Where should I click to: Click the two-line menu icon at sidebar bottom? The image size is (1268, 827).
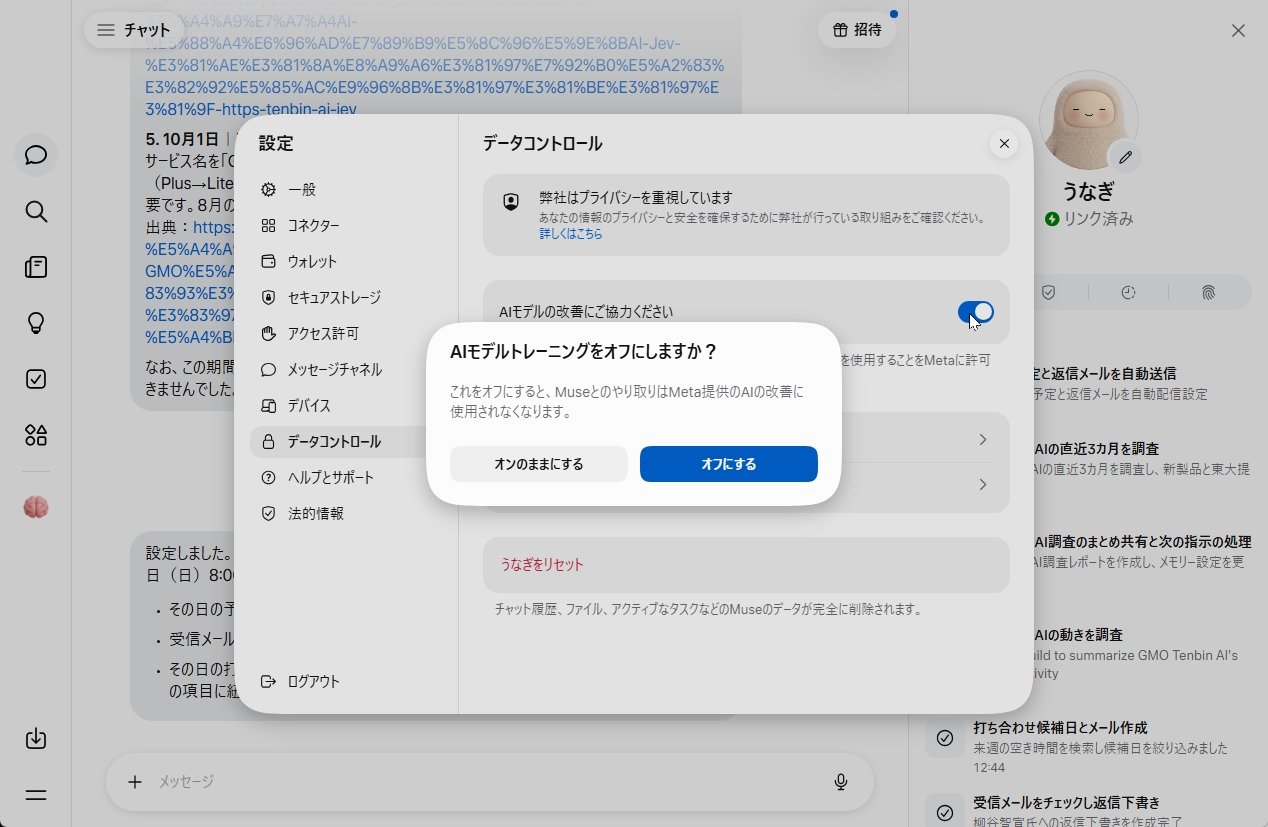coord(36,795)
